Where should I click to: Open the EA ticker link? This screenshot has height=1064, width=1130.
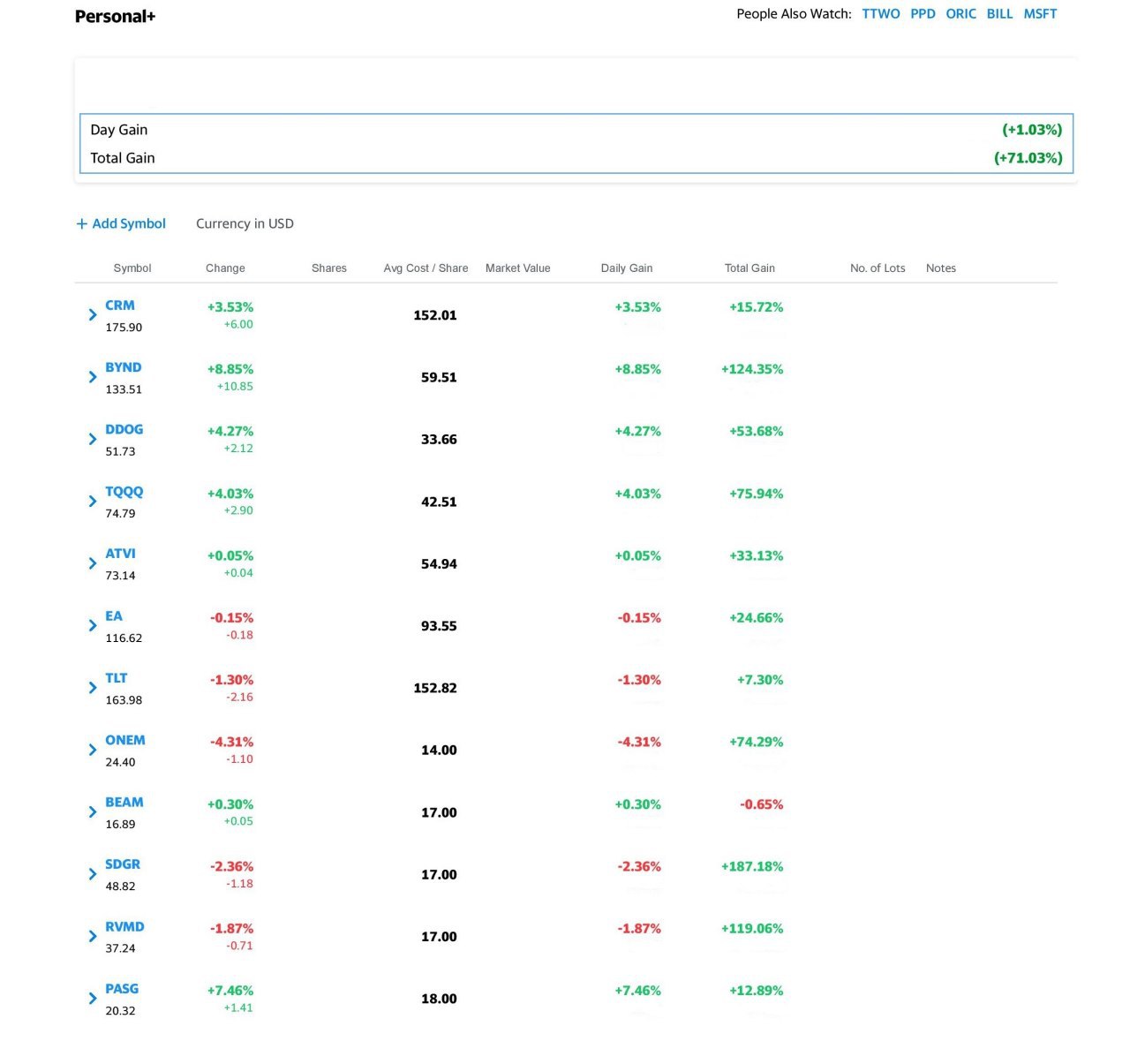(114, 615)
